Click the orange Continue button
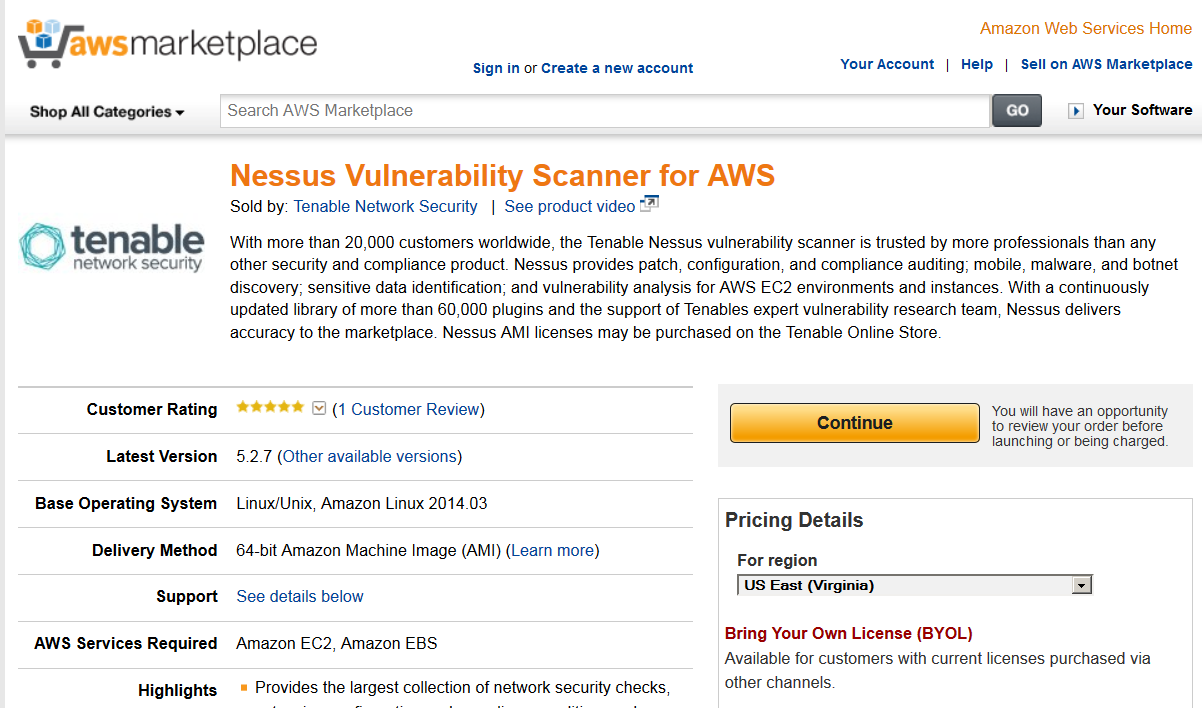This screenshot has width=1202, height=708. point(855,423)
